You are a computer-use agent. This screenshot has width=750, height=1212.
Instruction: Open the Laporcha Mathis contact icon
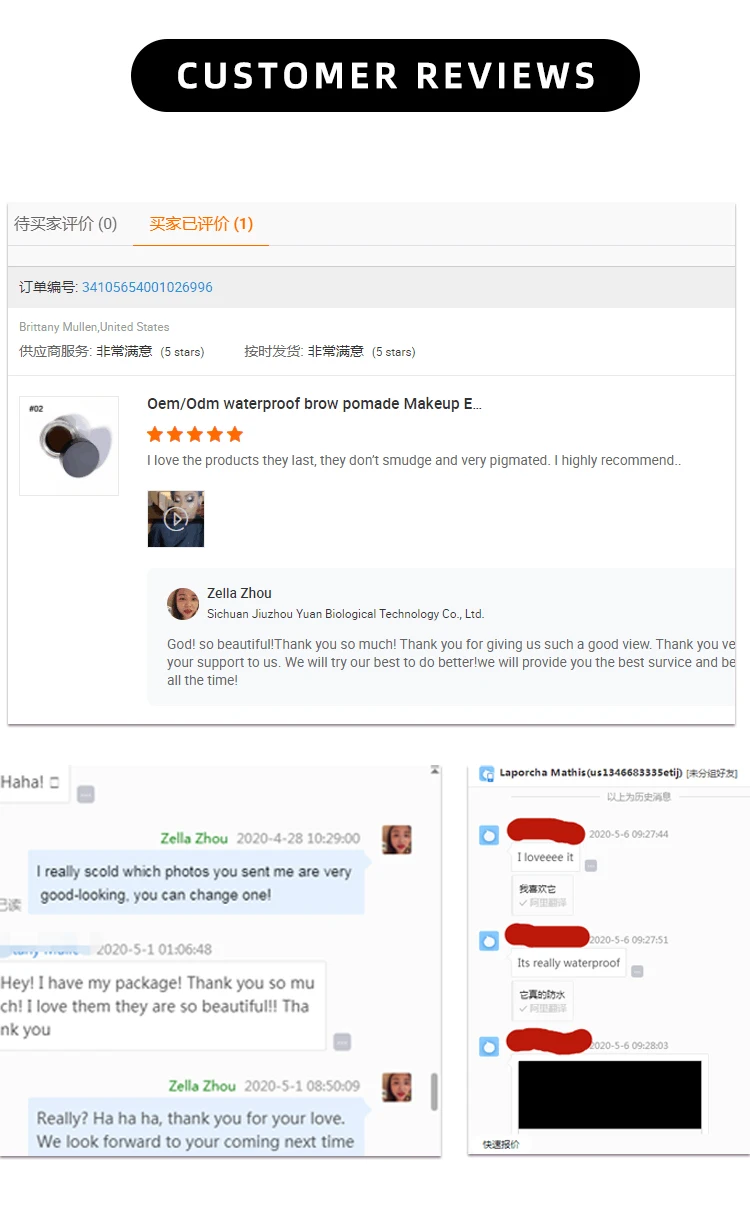coord(487,773)
